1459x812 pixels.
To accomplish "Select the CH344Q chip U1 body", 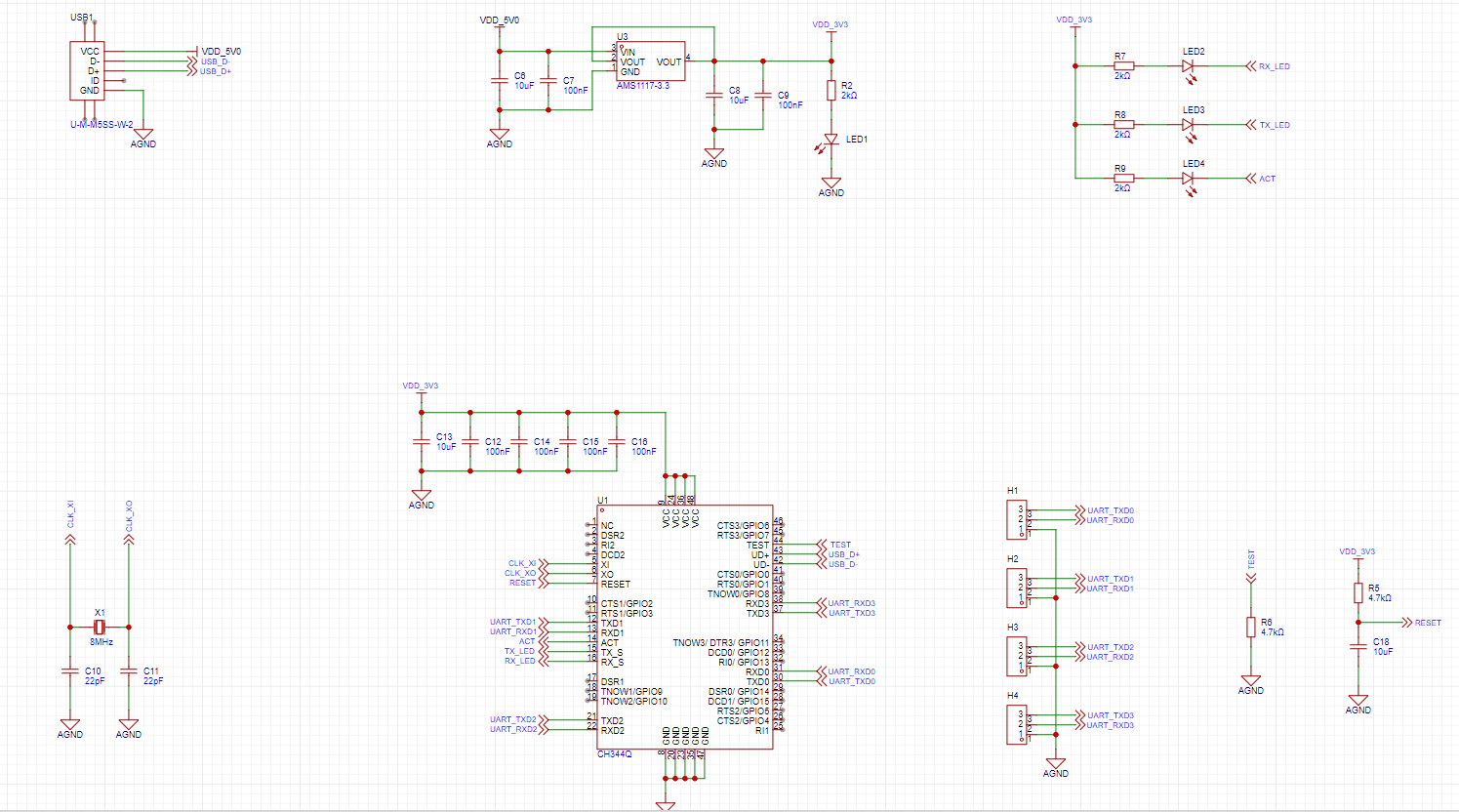I will tap(685, 628).
